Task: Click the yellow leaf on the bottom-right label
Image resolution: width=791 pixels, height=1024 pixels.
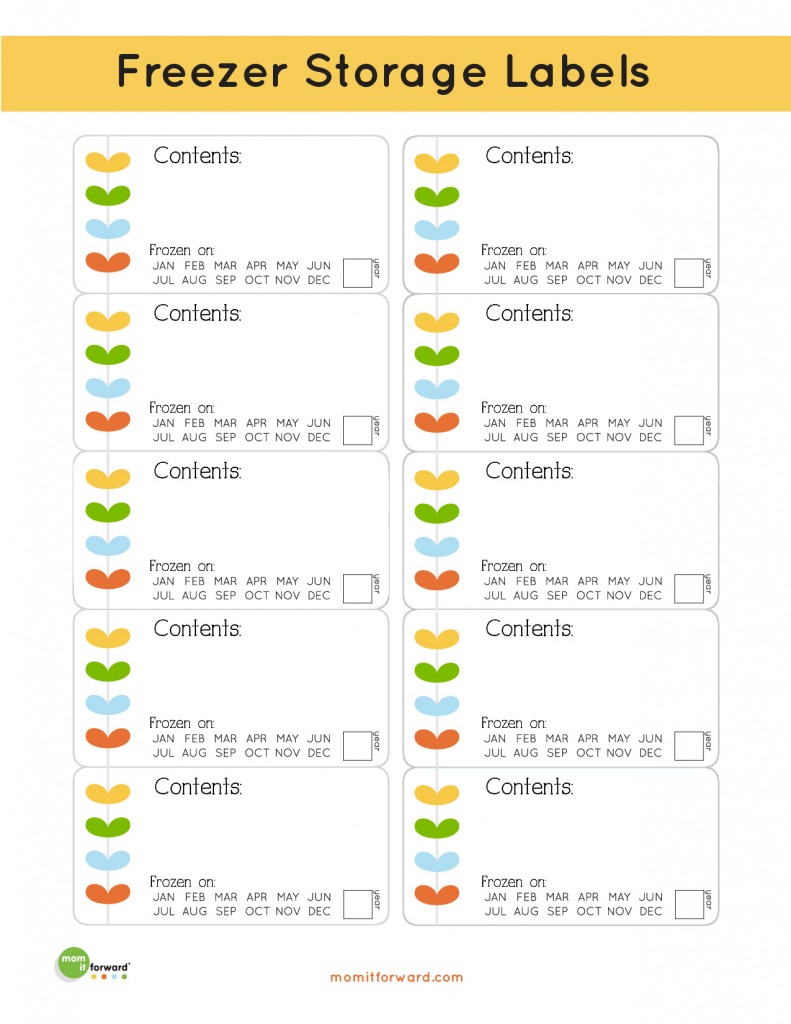Action: click(x=437, y=795)
